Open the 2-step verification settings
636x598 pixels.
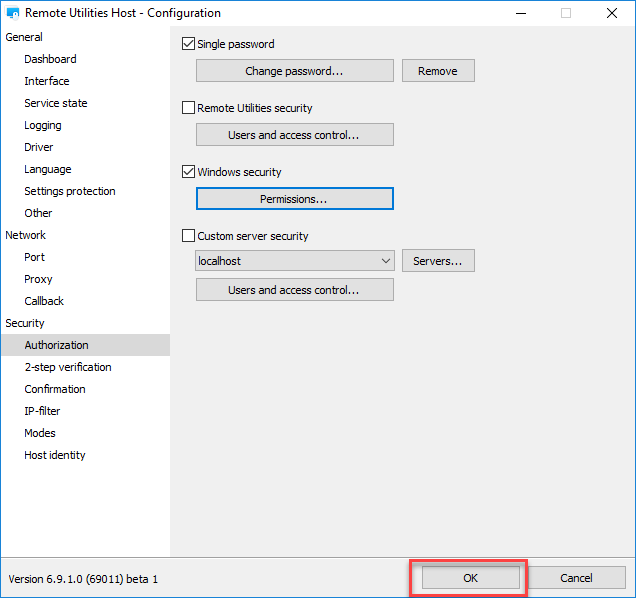[68, 367]
